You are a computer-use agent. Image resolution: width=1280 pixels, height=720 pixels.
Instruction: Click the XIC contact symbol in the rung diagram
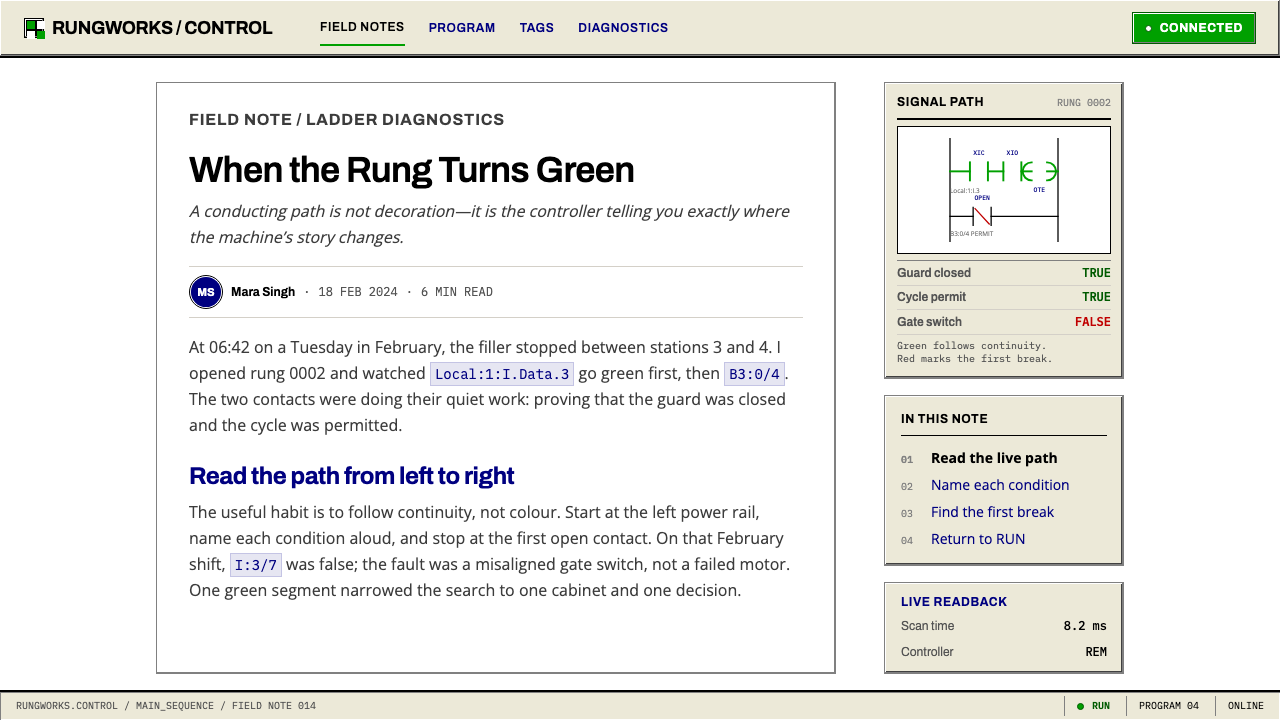(979, 171)
